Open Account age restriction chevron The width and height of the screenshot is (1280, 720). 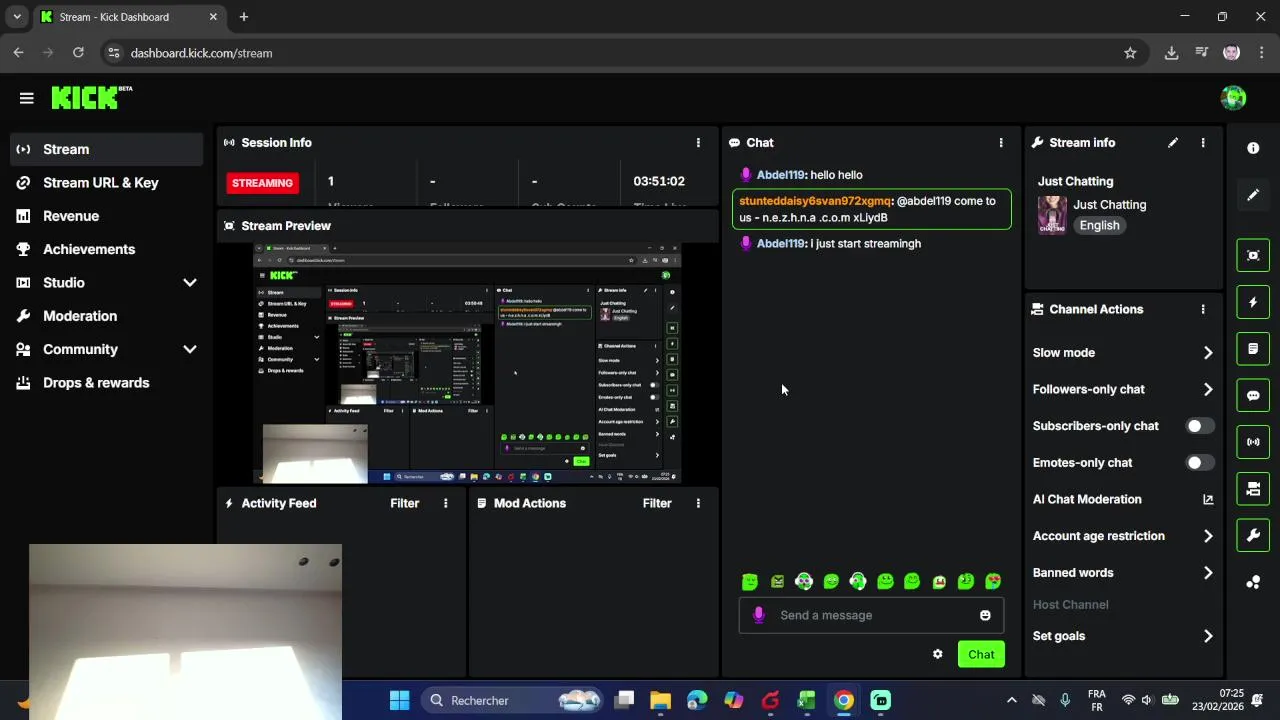[1208, 536]
